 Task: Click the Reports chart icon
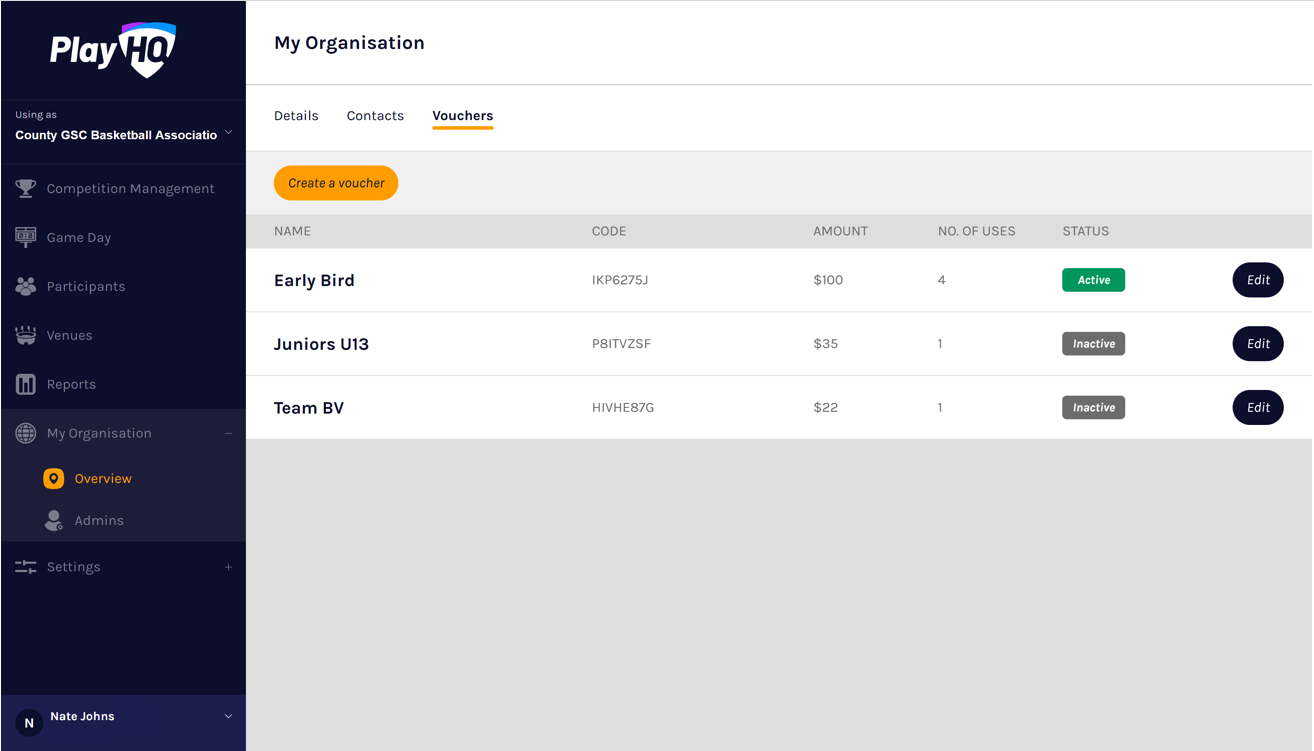click(x=26, y=385)
